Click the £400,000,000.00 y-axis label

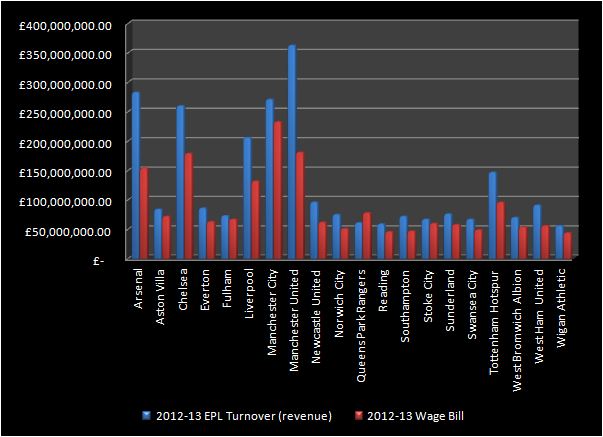click(62, 25)
